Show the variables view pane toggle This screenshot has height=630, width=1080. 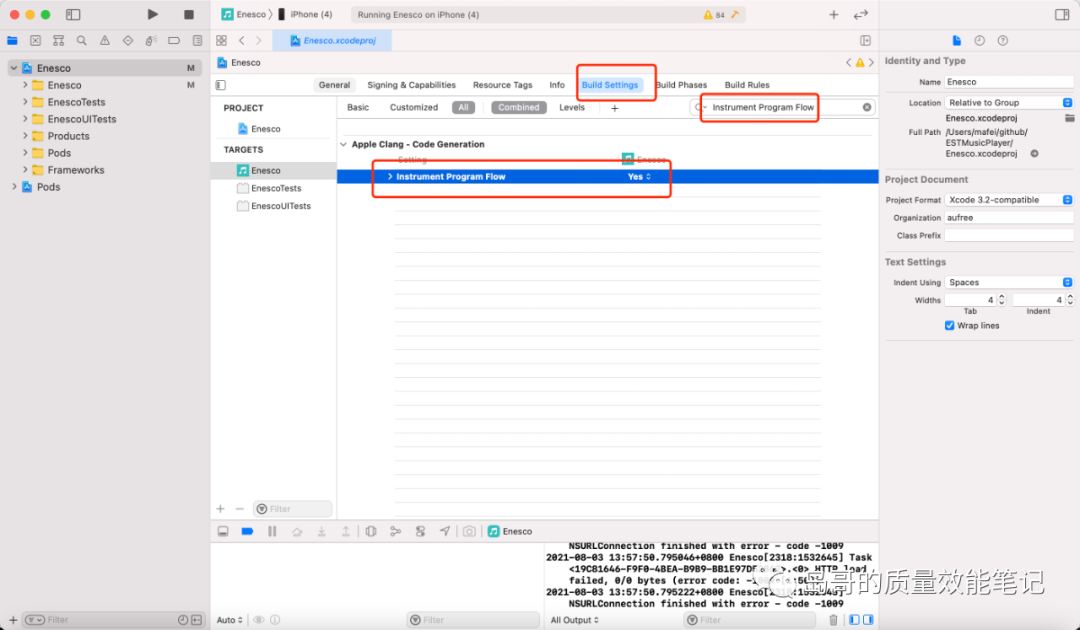[x=854, y=620]
